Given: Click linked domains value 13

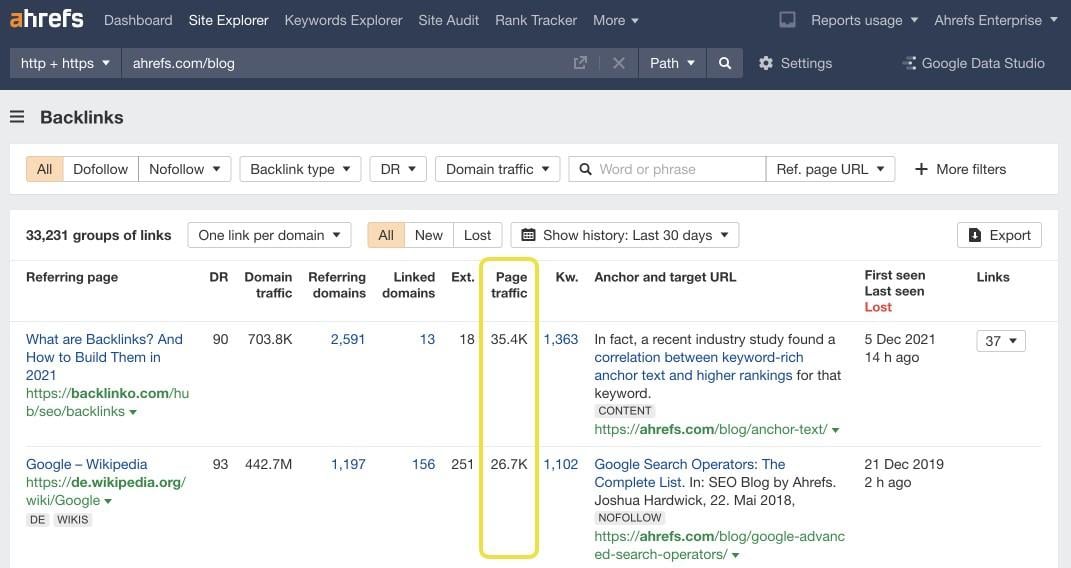Looking at the screenshot, I should pos(427,339).
